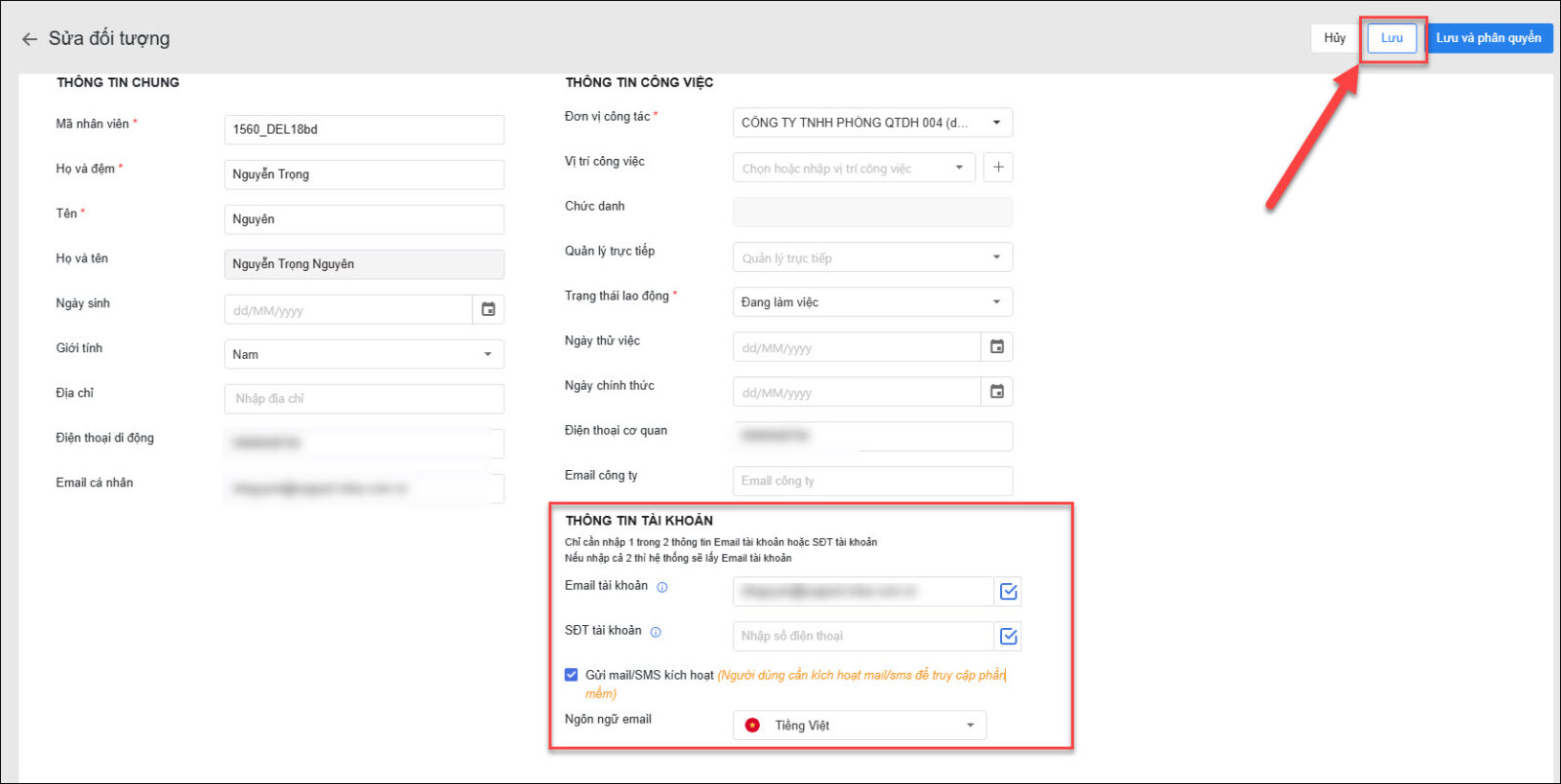Click the Lưu button
Screen dimensions: 1561x784
coord(1391,38)
